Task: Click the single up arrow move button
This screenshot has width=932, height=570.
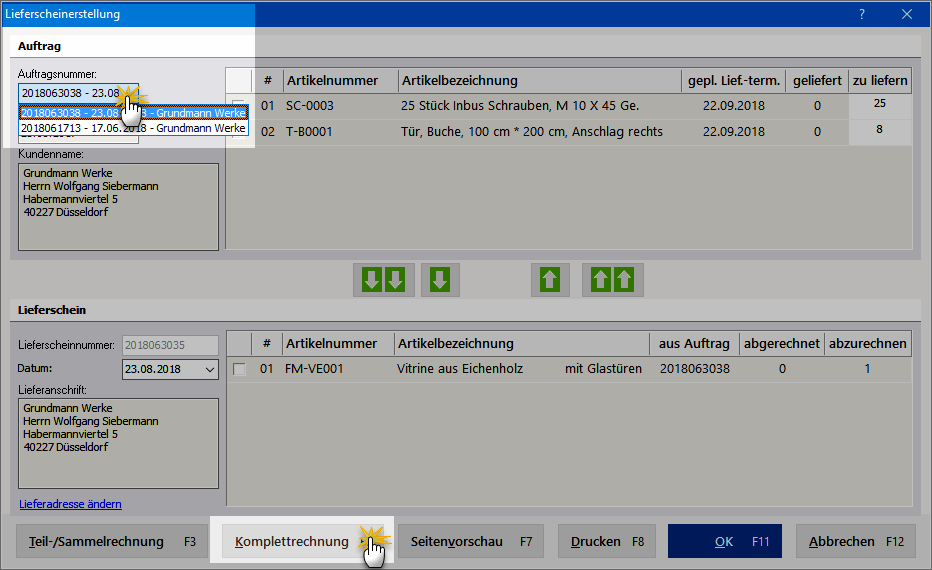Action: (550, 279)
